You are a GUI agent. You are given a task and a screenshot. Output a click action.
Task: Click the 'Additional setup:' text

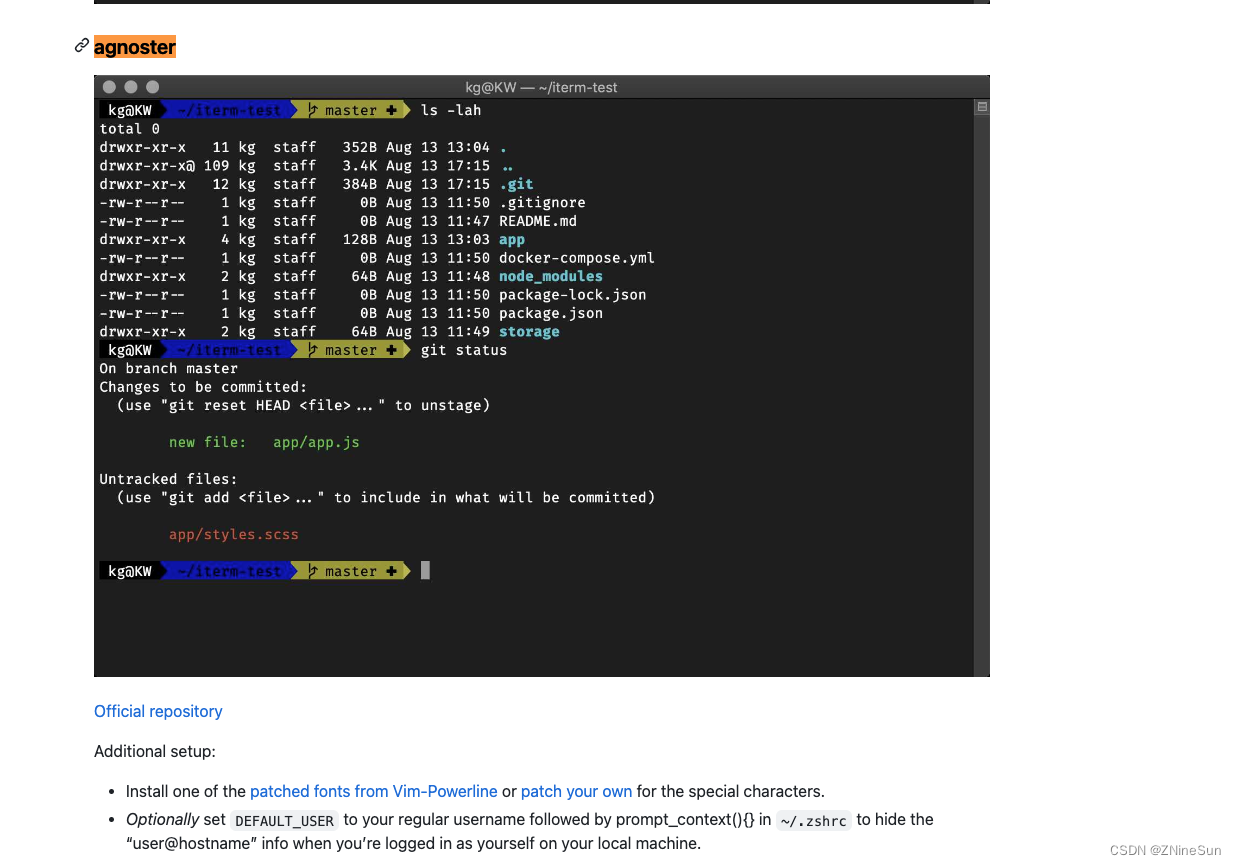[x=155, y=751]
